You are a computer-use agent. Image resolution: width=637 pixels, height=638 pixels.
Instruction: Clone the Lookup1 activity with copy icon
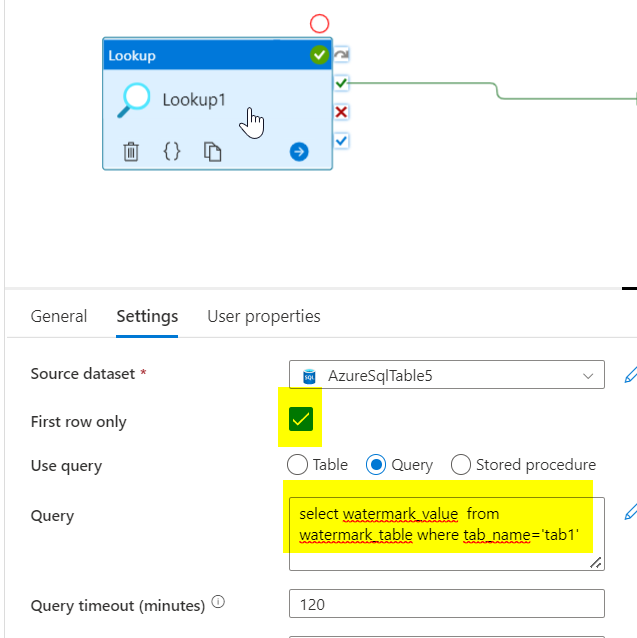(212, 152)
